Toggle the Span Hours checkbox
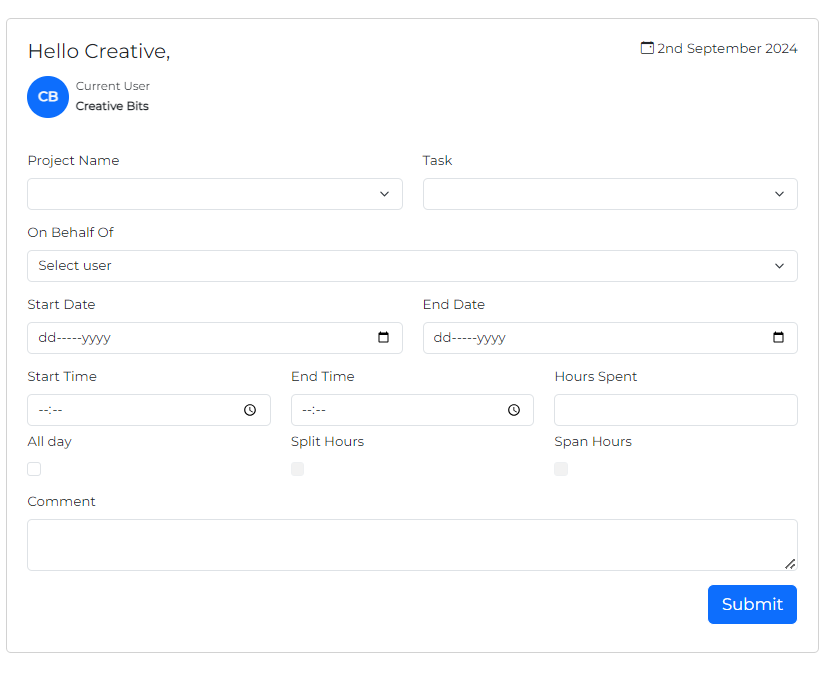The image size is (836, 697). pos(561,469)
